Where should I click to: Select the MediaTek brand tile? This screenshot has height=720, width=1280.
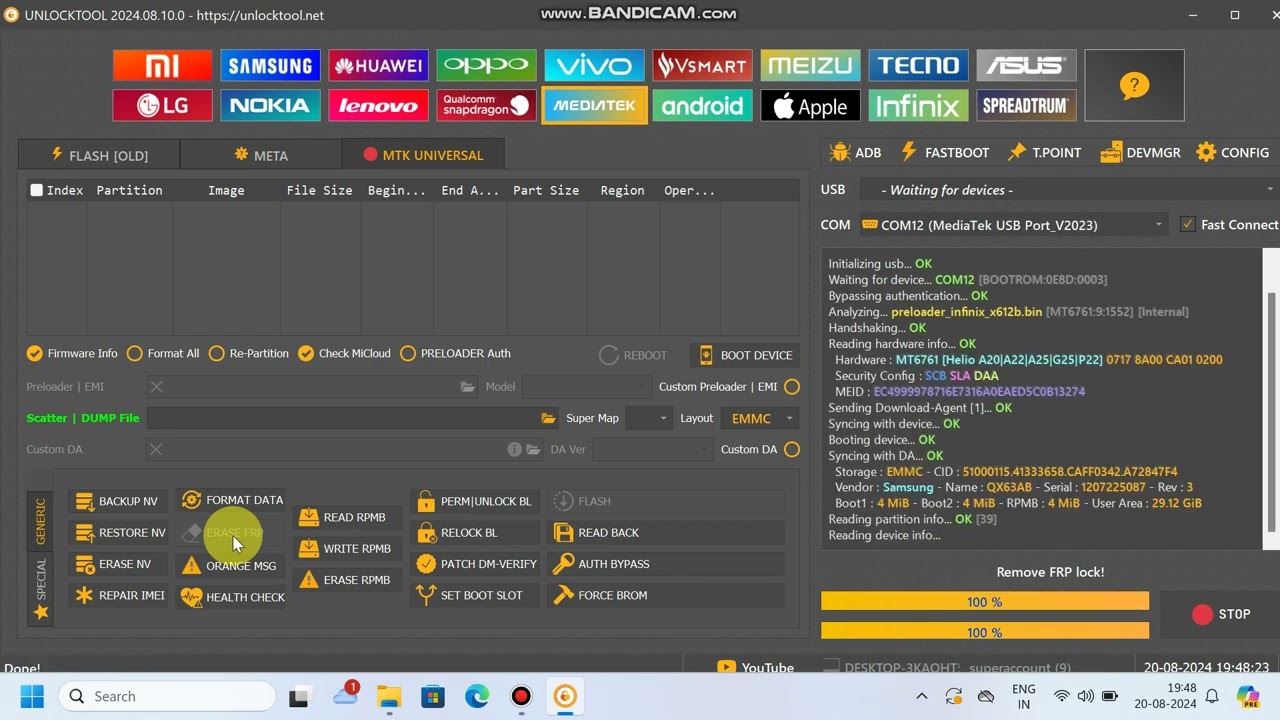tap(594, 105)
